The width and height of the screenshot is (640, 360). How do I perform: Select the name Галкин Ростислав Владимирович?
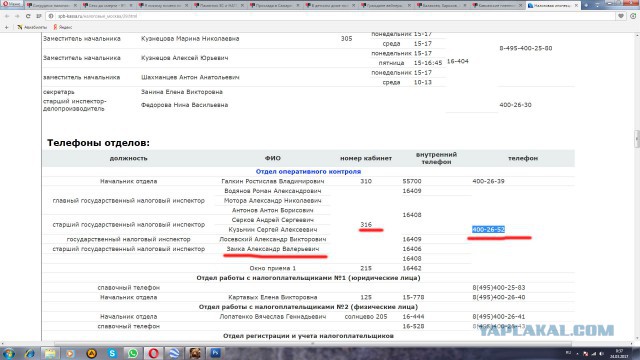(273, 181)
